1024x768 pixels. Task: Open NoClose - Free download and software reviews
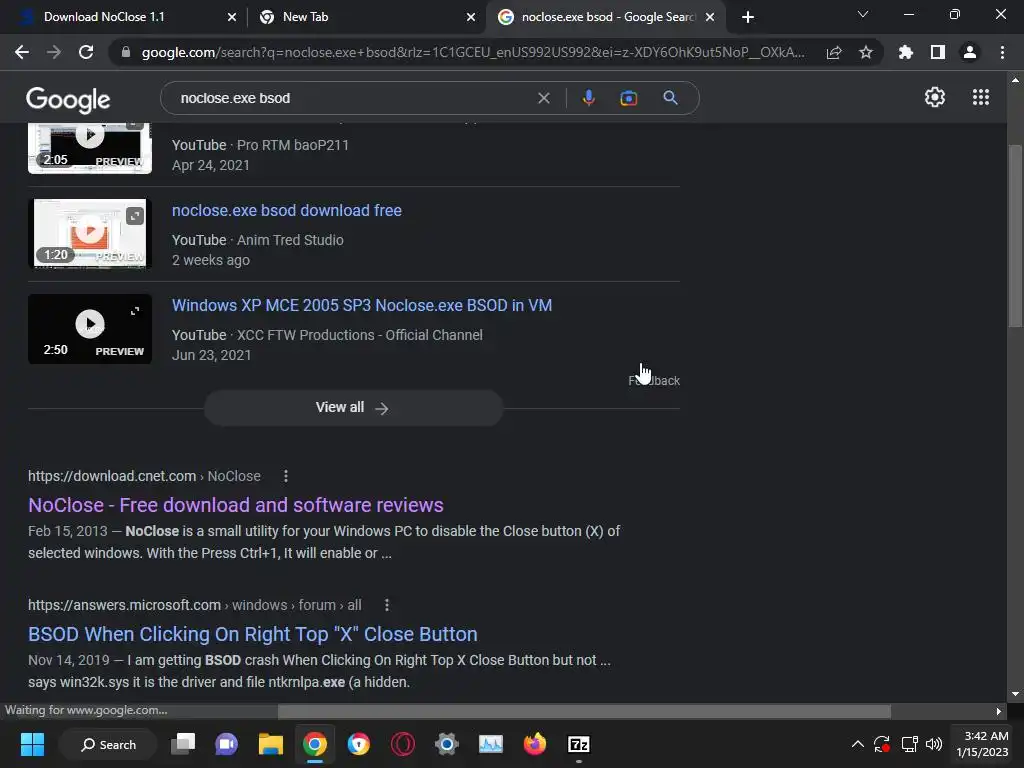[236, 505]
